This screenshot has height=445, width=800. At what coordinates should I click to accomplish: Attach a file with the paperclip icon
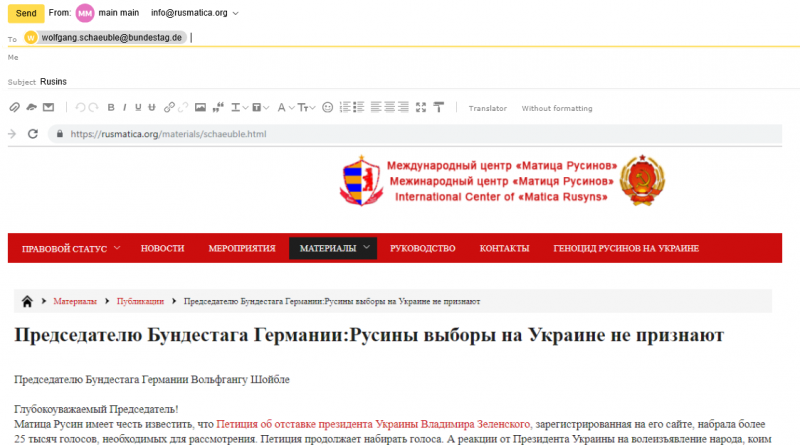pyautogui.click(x=14, y=107)
